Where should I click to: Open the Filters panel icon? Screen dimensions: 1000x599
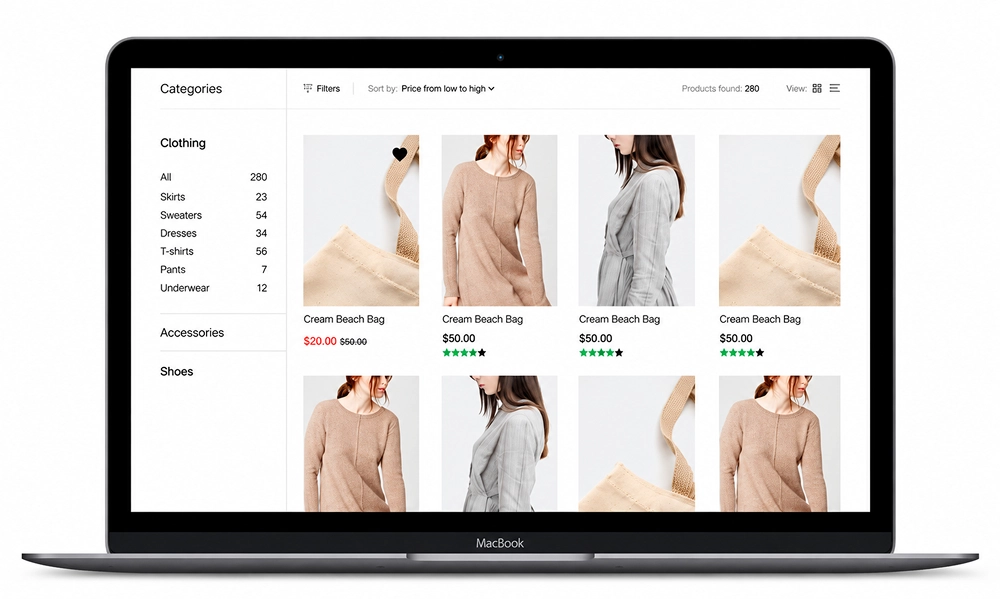pos(307,88)
